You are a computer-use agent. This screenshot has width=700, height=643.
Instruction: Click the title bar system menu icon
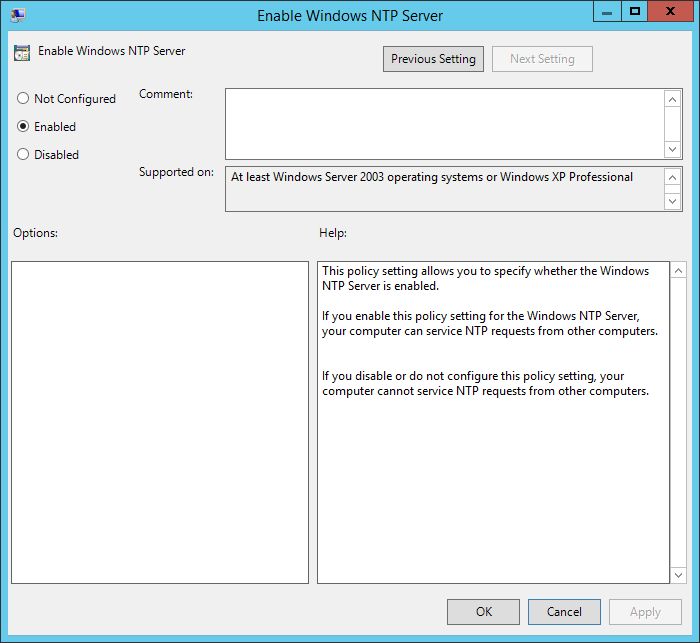[x=18, y=15]
